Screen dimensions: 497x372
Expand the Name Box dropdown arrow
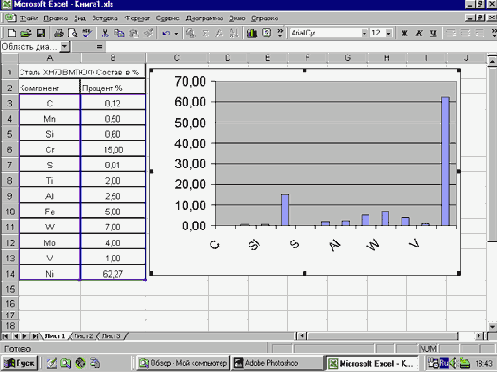[65, 47]
